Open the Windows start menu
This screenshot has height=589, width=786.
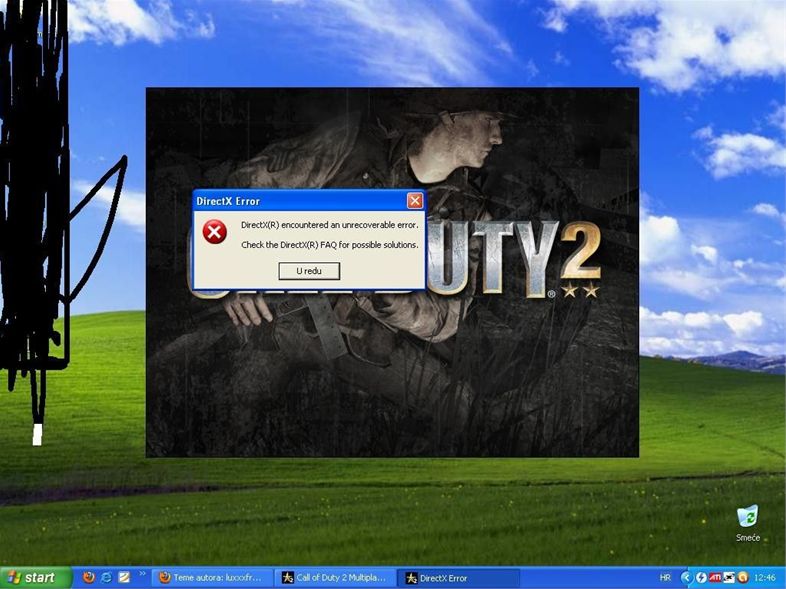[35, 578]
